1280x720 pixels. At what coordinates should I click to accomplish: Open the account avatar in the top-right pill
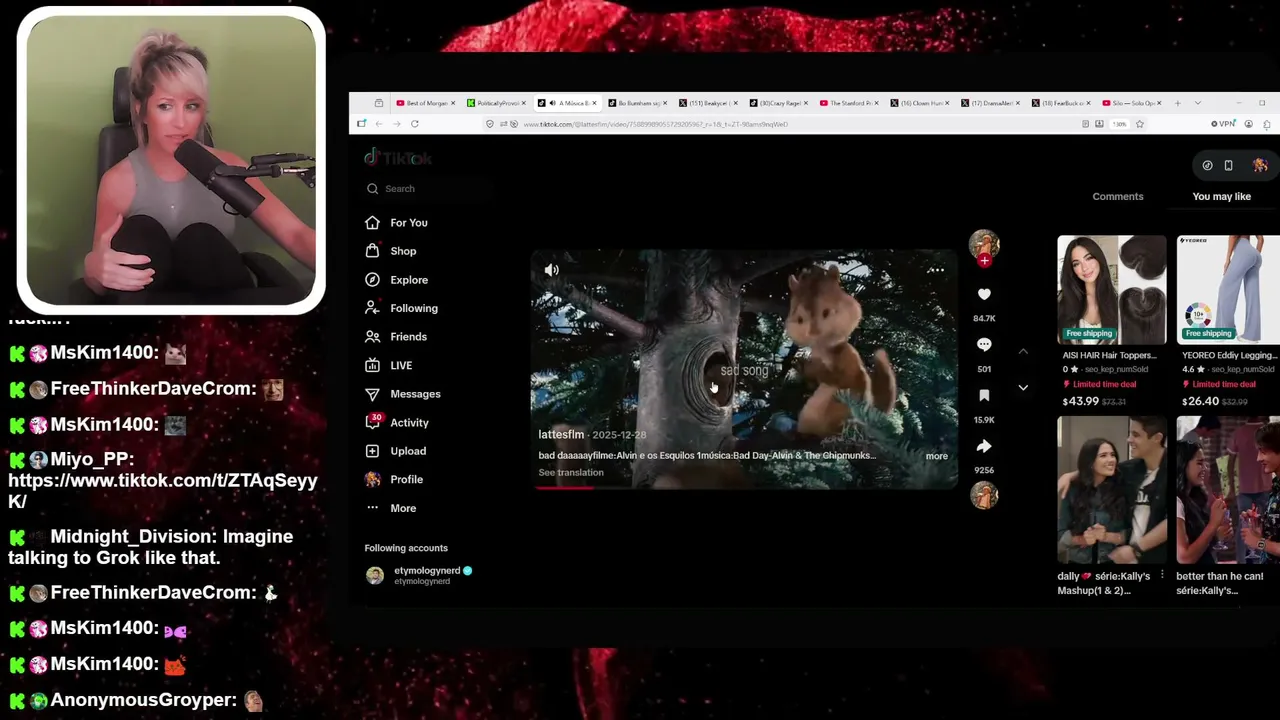pyautogui.click(x=1259, y=165)
